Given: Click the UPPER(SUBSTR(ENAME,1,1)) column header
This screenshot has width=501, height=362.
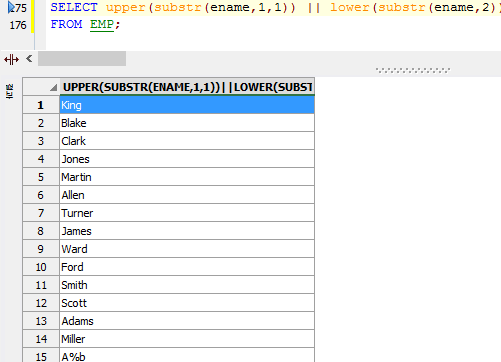Looking at the screenshot, I should (187, 87).
